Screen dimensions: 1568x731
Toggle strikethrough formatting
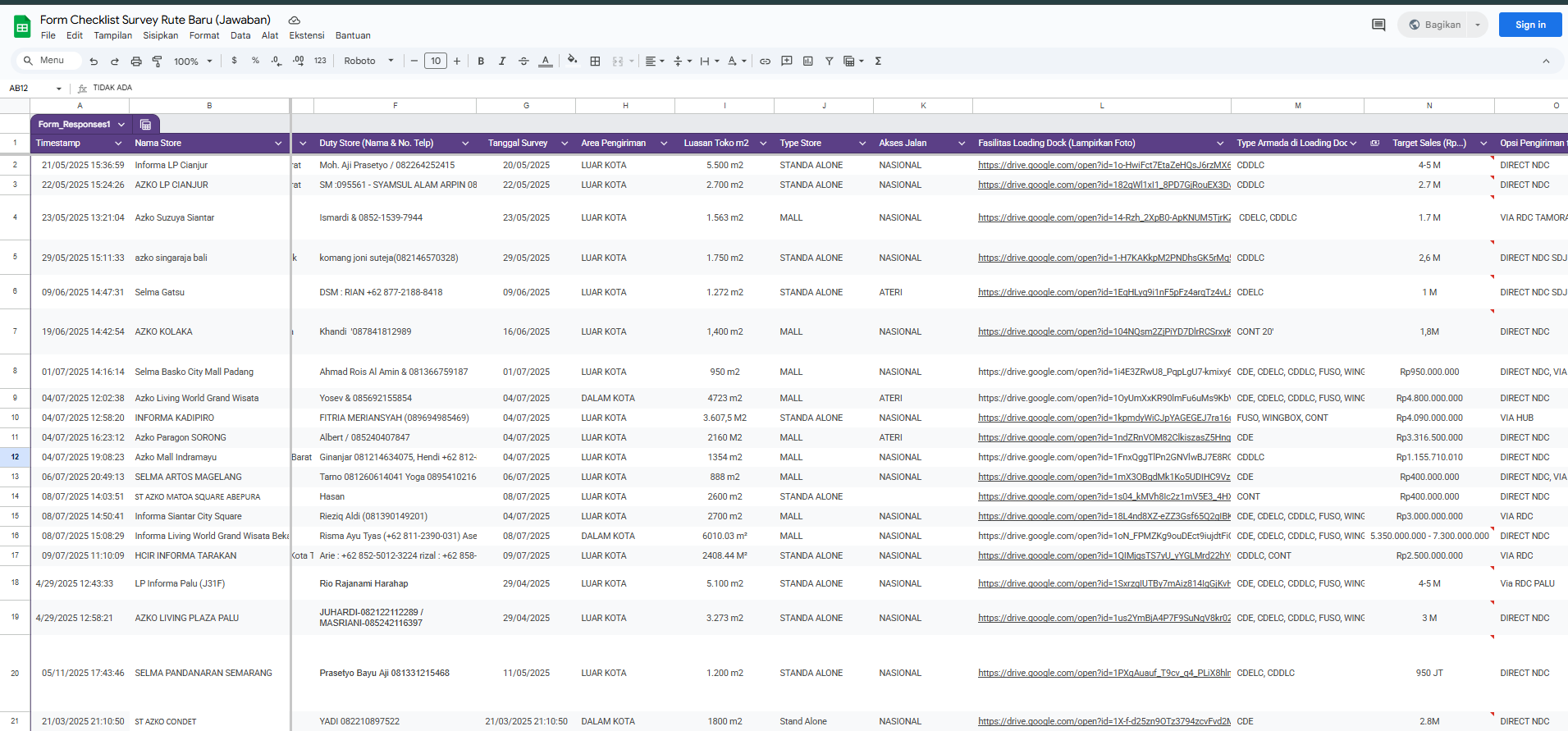tap(523, 62)
